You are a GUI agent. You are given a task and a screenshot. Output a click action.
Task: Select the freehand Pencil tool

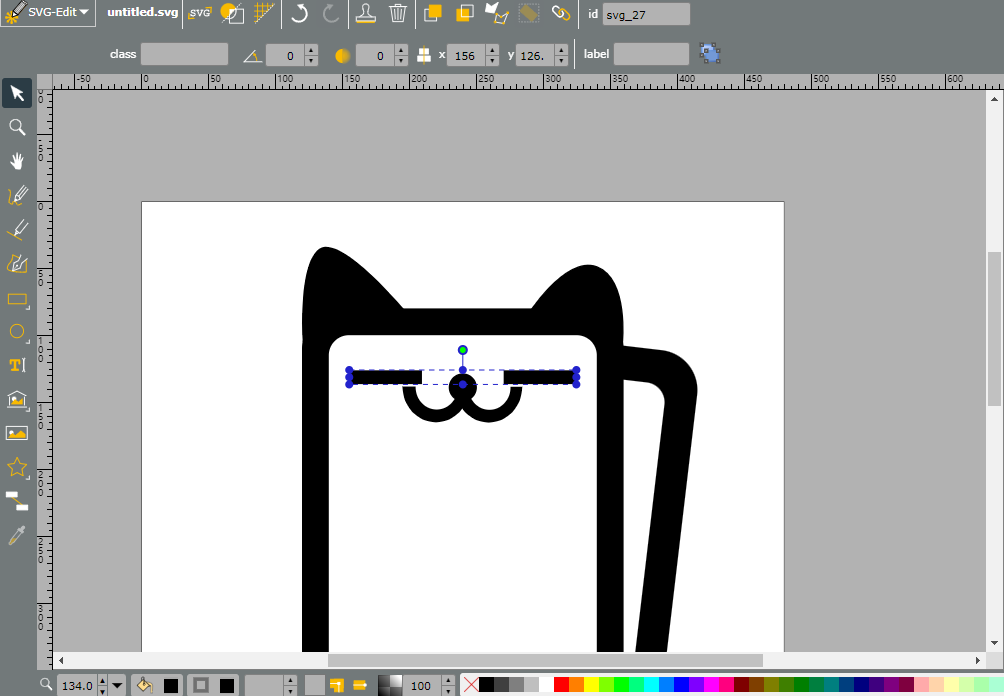coord(17,195)
